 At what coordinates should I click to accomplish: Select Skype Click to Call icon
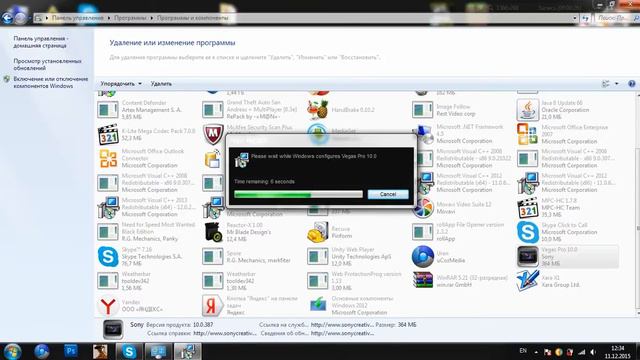click(527, 232)
